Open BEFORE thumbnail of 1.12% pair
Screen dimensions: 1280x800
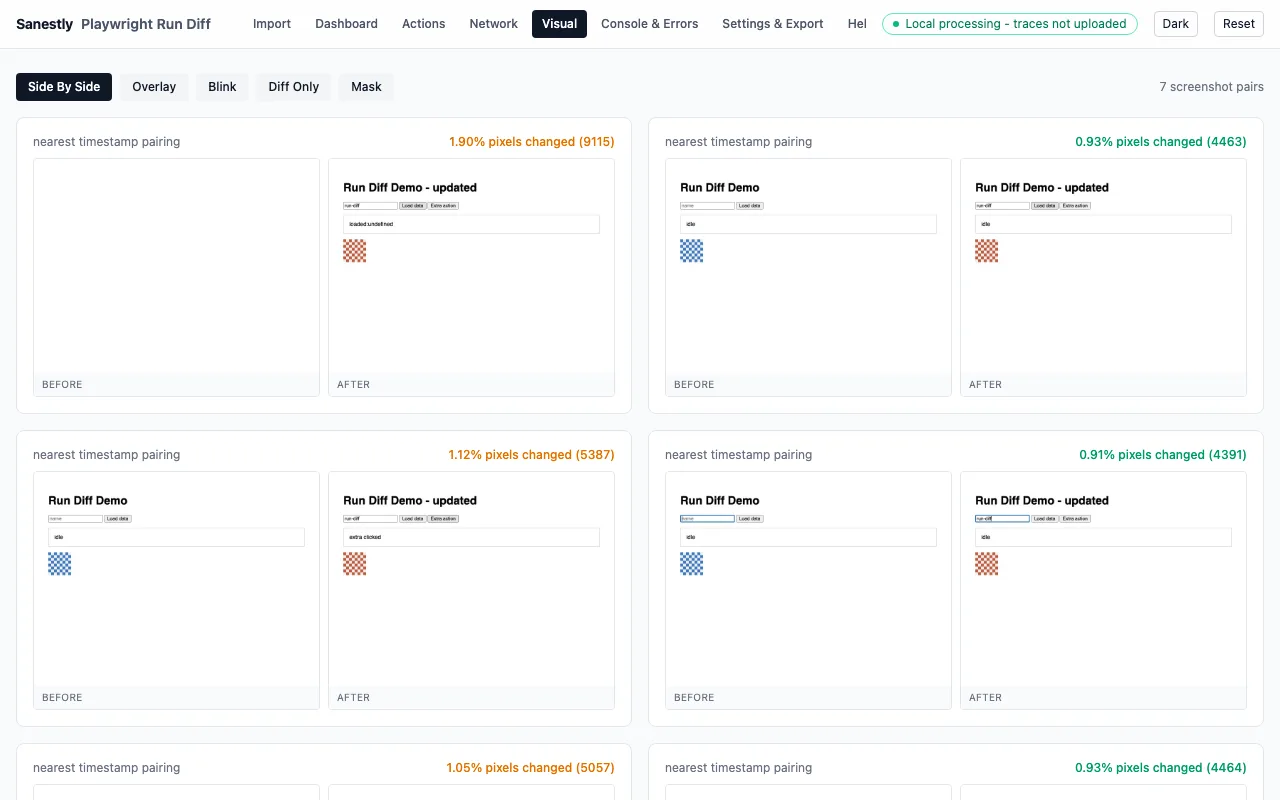point(176,590)
